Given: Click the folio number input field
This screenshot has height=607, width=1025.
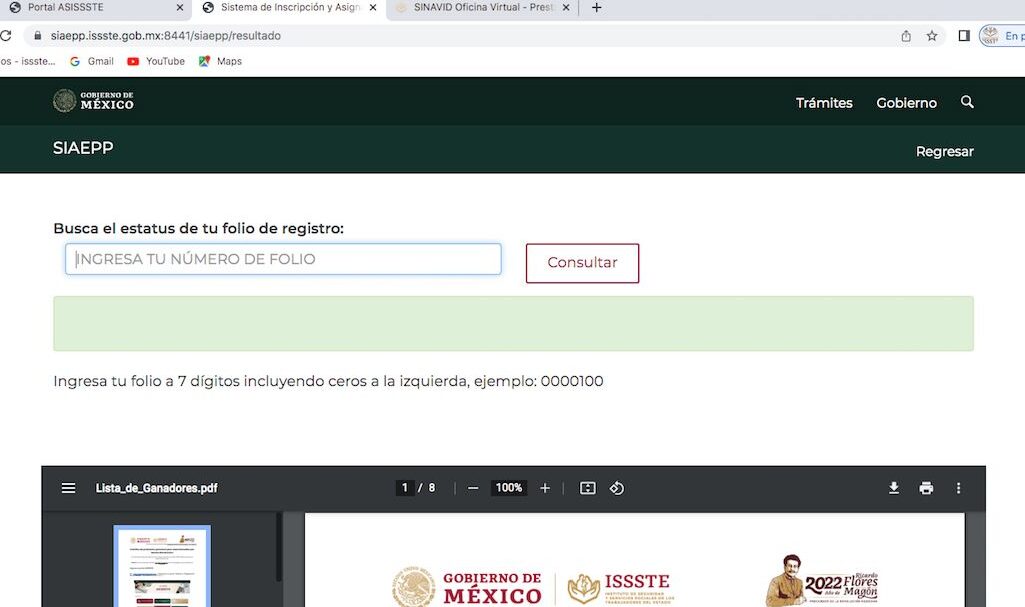Looking at the screenshot, I should tap(282, 259).
